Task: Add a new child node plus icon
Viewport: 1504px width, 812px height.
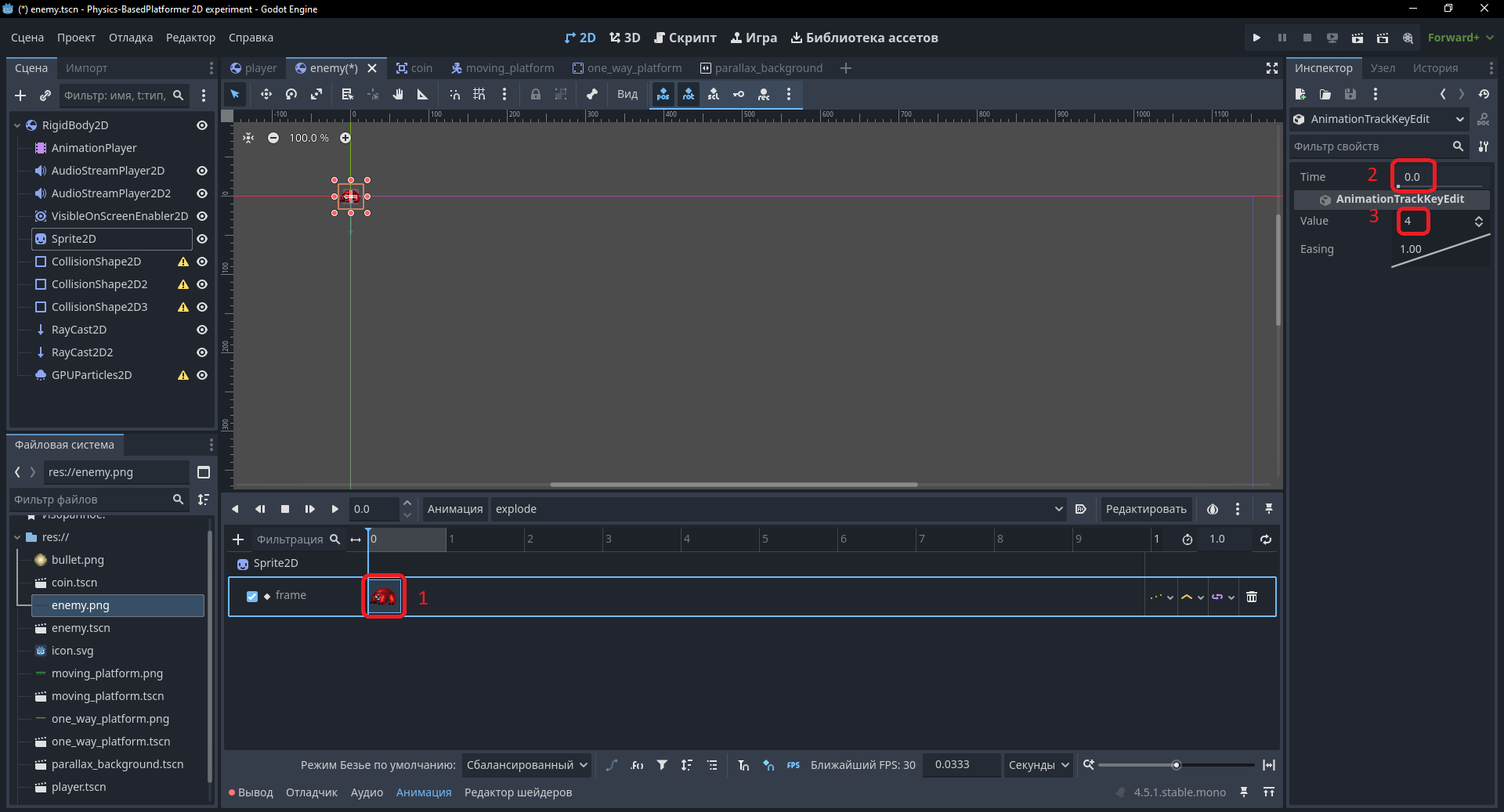Action: click(x=20, y=96)
